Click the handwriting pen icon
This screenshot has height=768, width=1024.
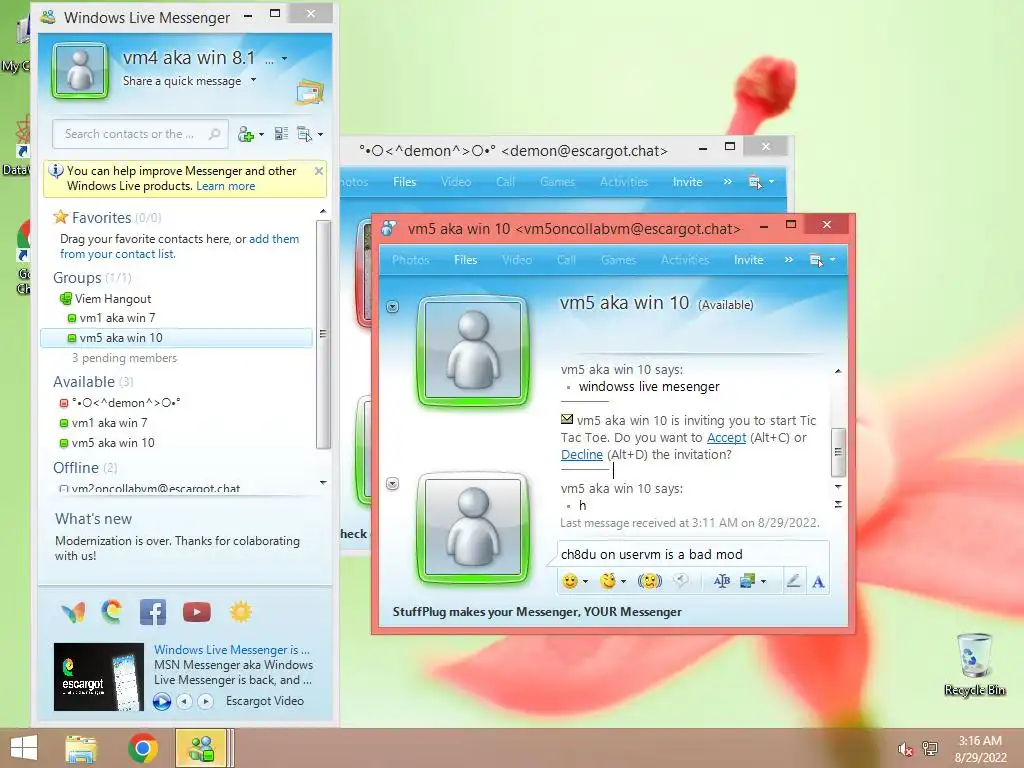click(793, 581)
